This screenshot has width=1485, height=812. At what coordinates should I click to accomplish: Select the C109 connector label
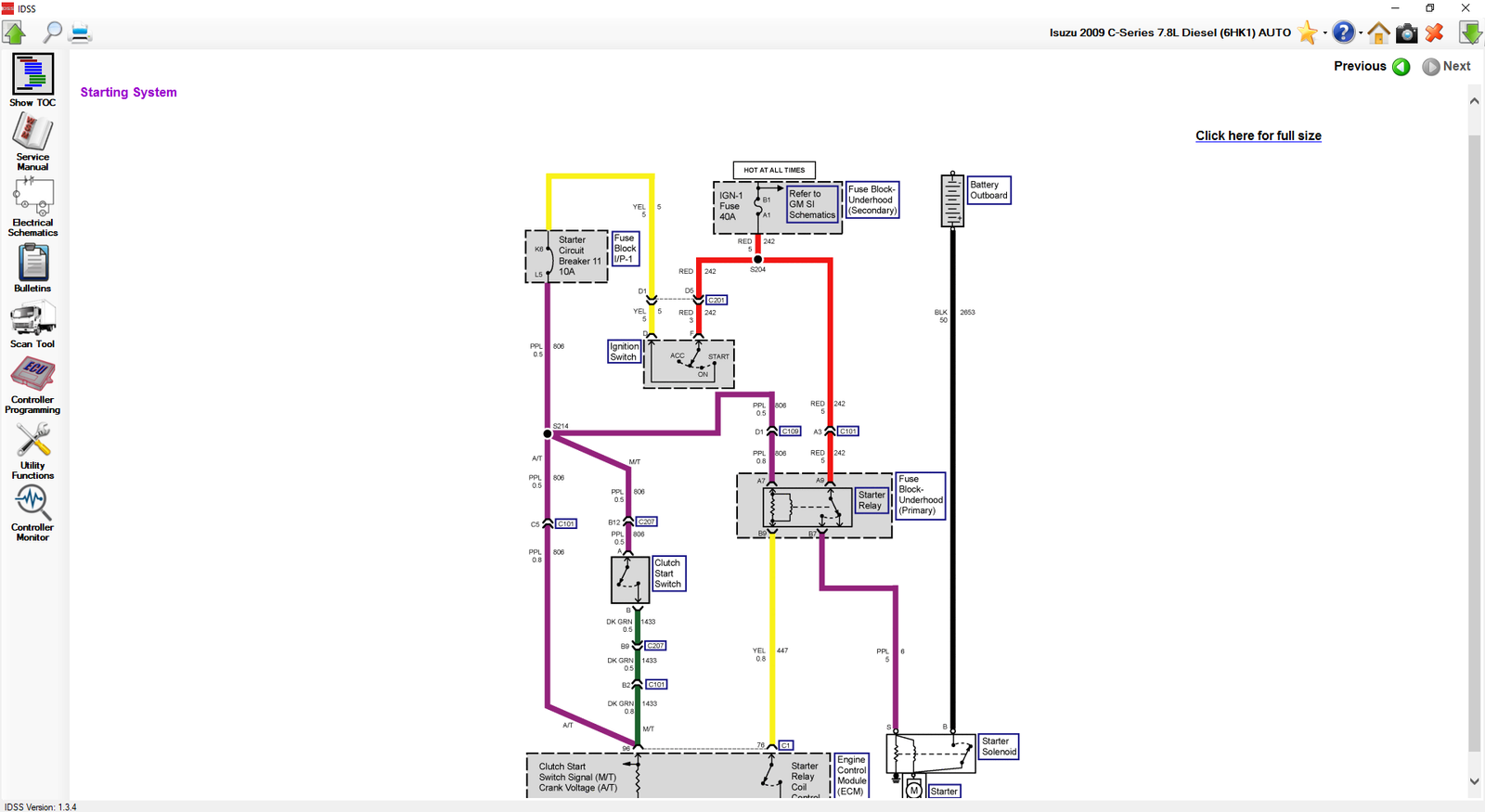coord(790,432)
